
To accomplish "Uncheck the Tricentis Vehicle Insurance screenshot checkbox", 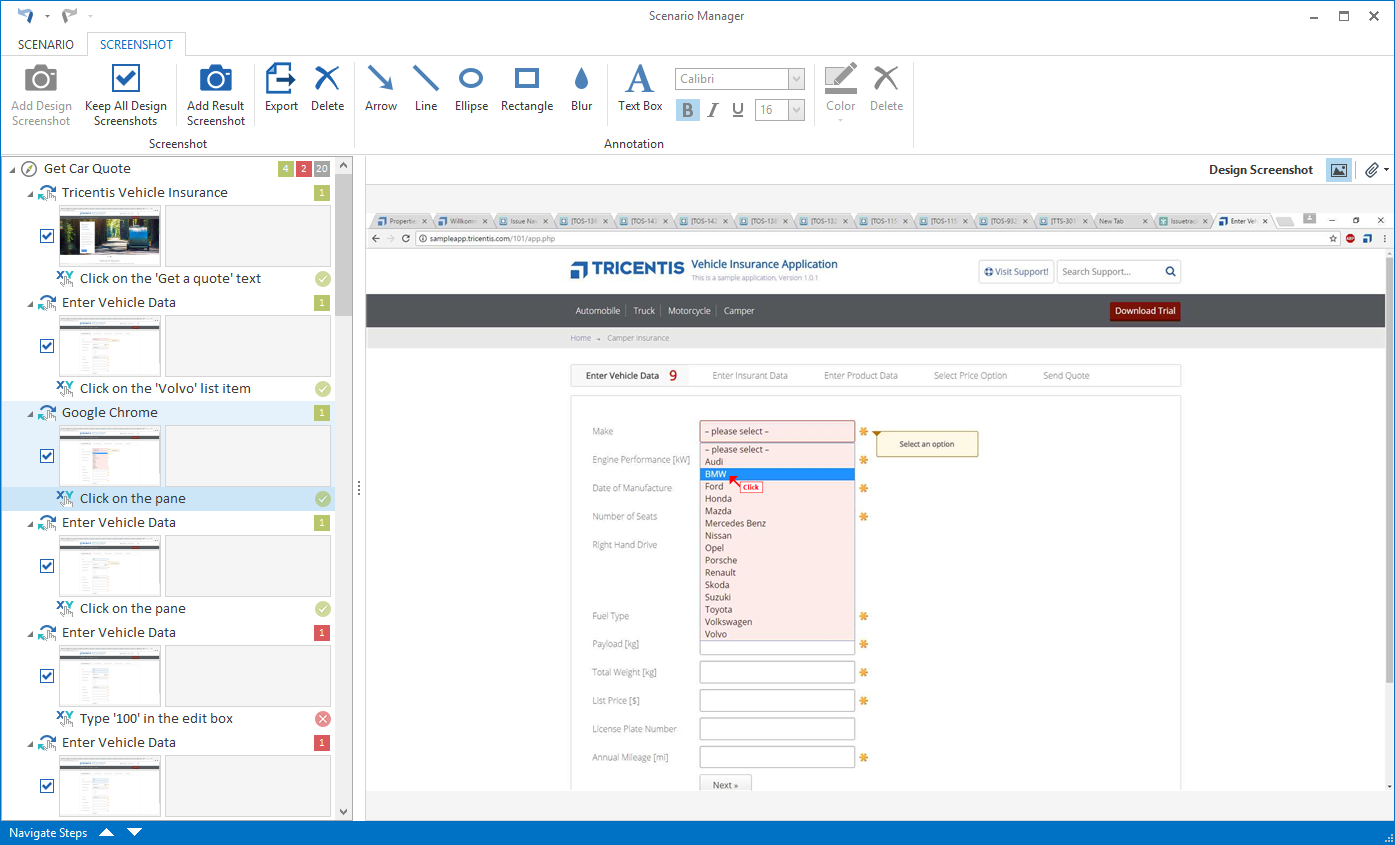I will tap(47, 236).
